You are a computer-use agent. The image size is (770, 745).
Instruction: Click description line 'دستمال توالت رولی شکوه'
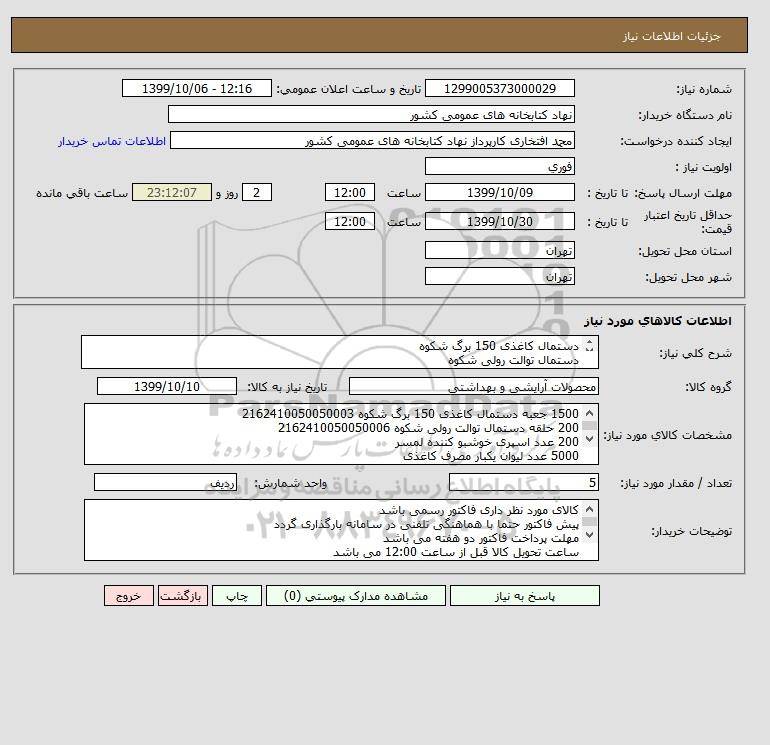pos(513,360)
